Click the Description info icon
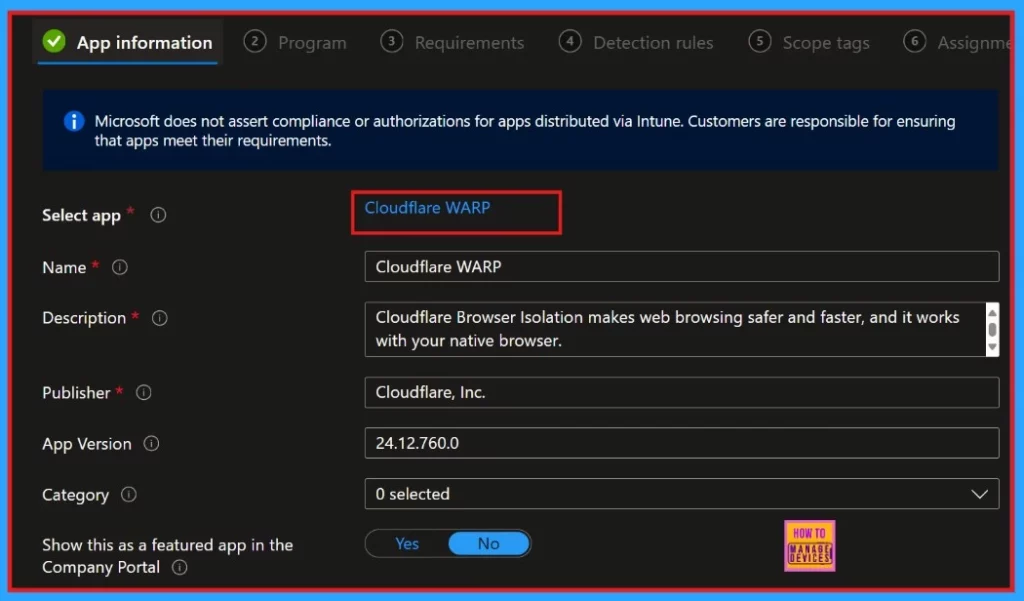The width and height of the screenshot is (1024, 601). click(159, 318)
